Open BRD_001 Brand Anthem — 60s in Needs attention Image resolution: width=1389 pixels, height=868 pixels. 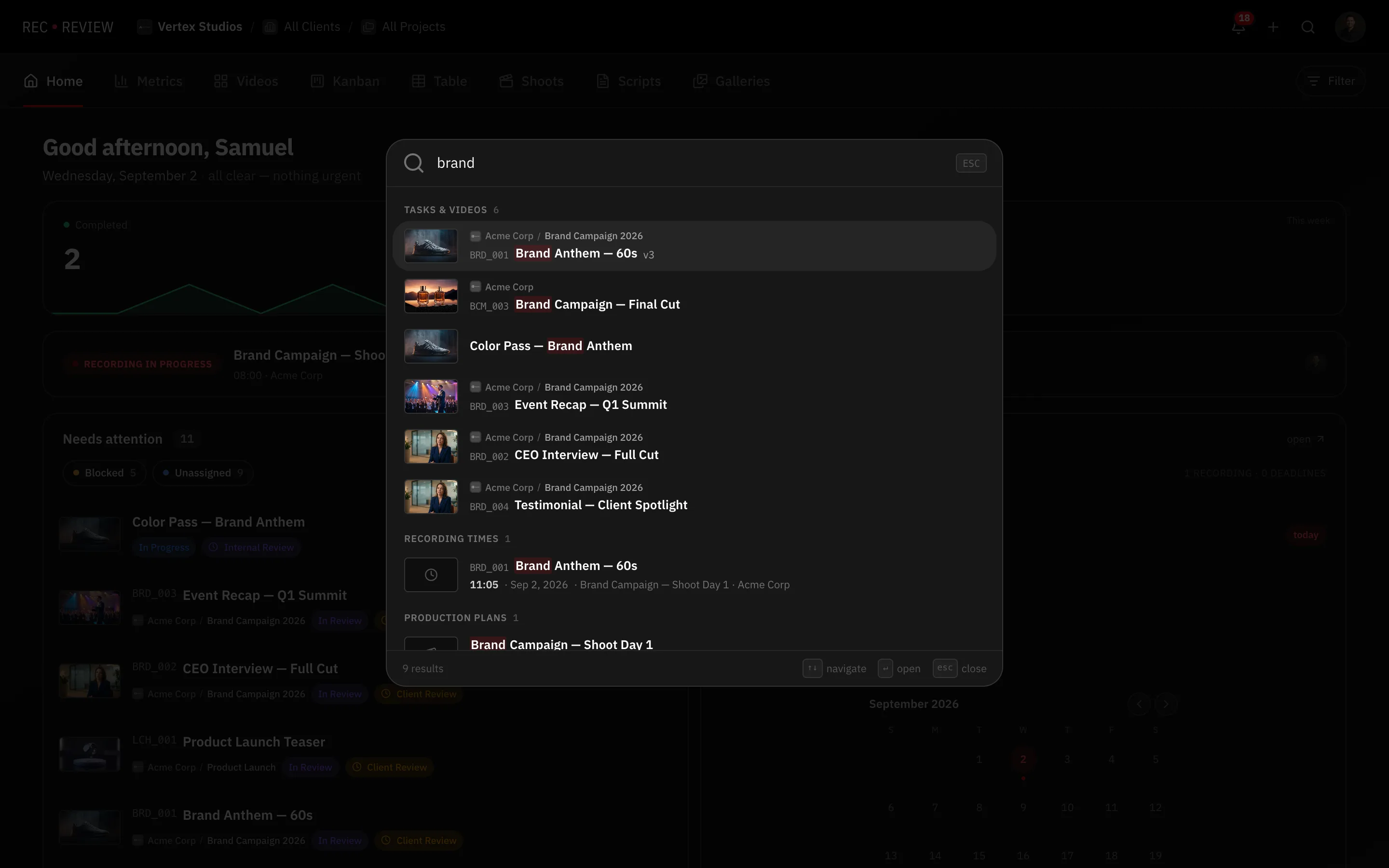(247, 815)
